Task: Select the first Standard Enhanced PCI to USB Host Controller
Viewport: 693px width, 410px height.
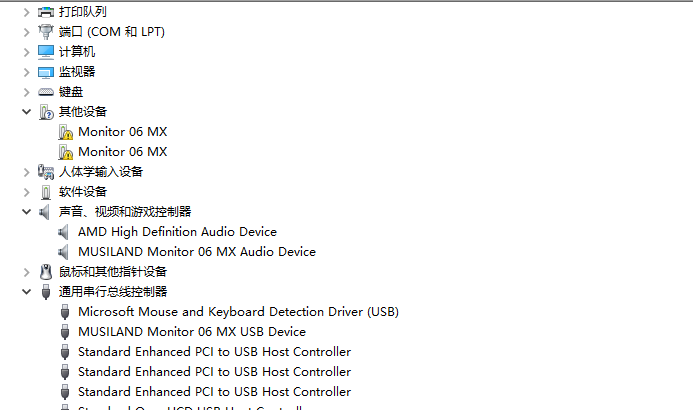Action: pyautogui.click(x=214, y=352)
